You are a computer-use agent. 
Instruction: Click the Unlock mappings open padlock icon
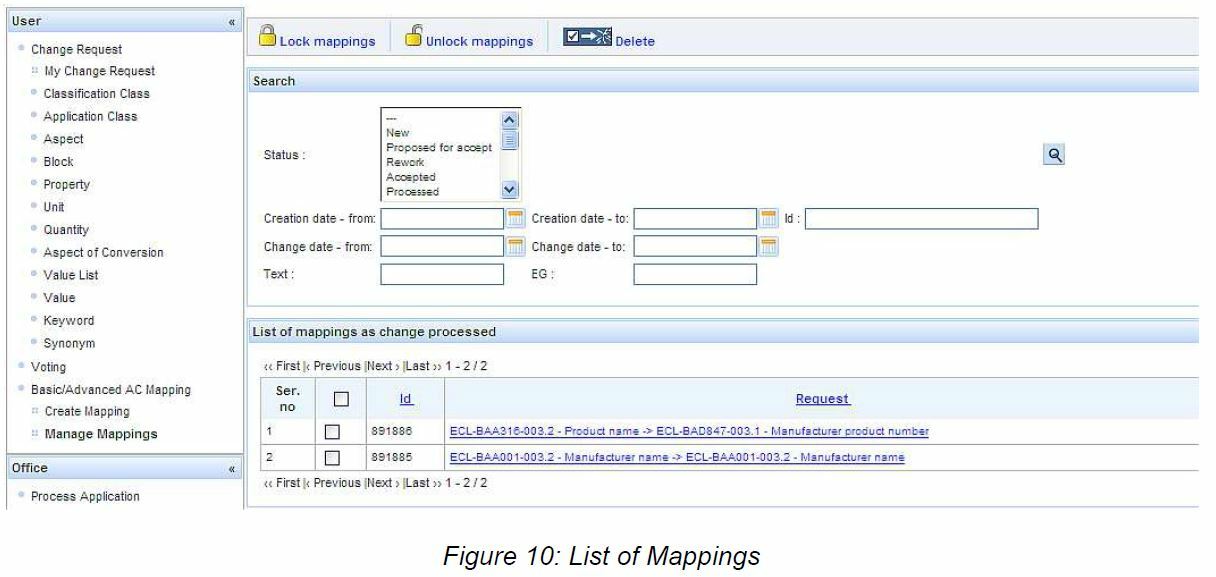(x=413, y=37)
